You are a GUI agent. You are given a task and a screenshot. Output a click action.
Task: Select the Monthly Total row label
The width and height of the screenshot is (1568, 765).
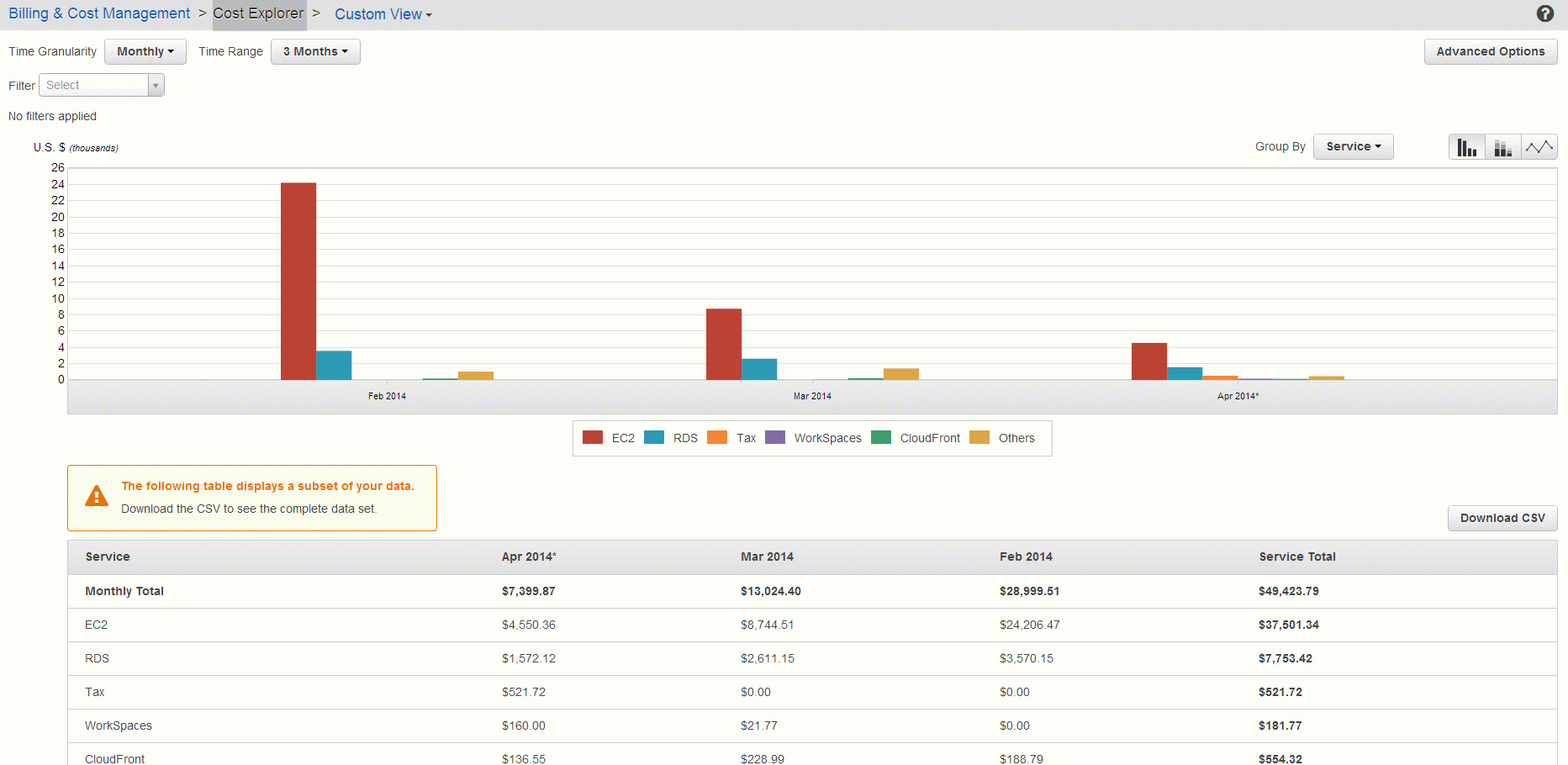pyautogui.click(x=124, y=591)
